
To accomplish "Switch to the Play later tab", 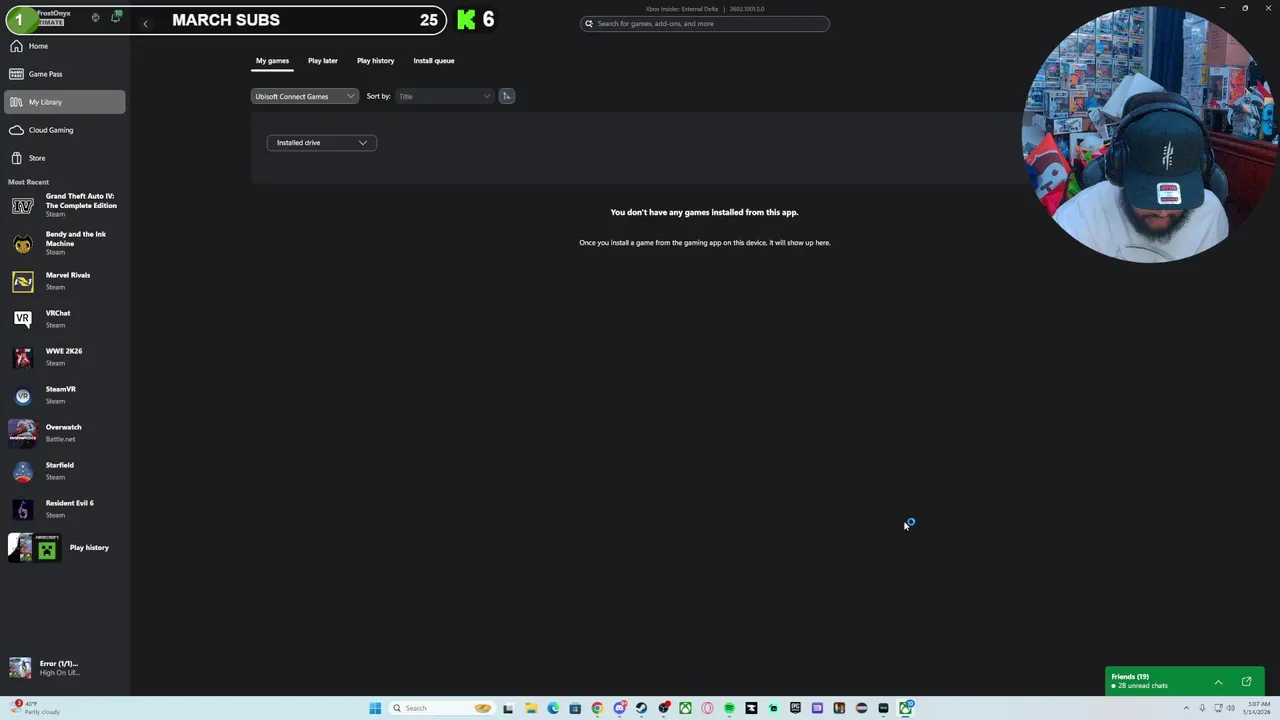I will click(x=323, y=61).
